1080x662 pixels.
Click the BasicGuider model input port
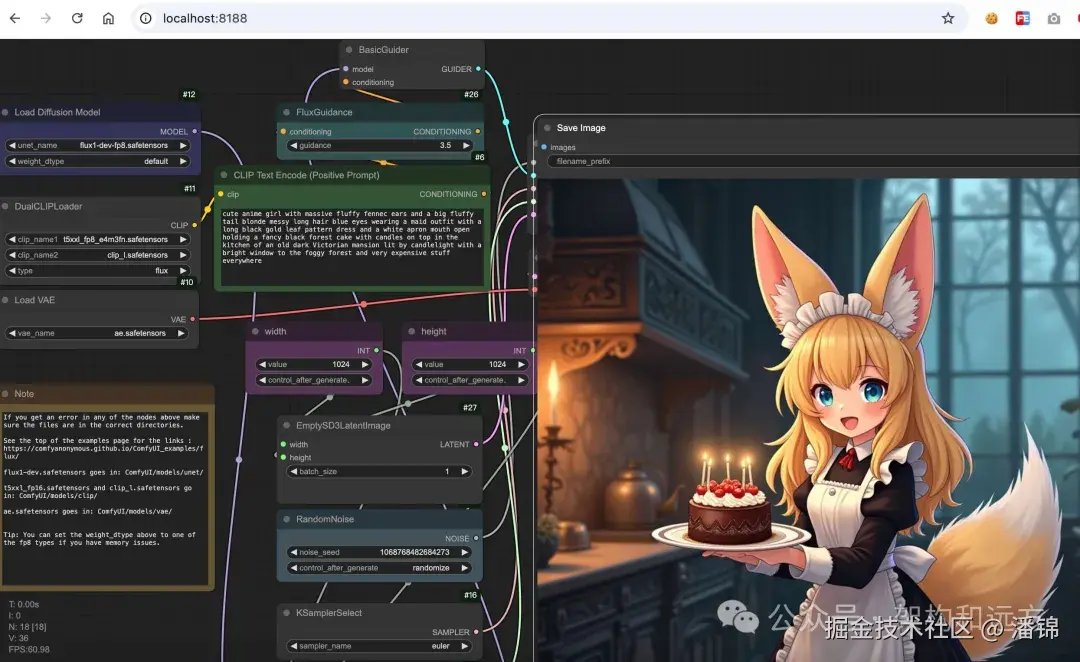(x=346, y=69)
